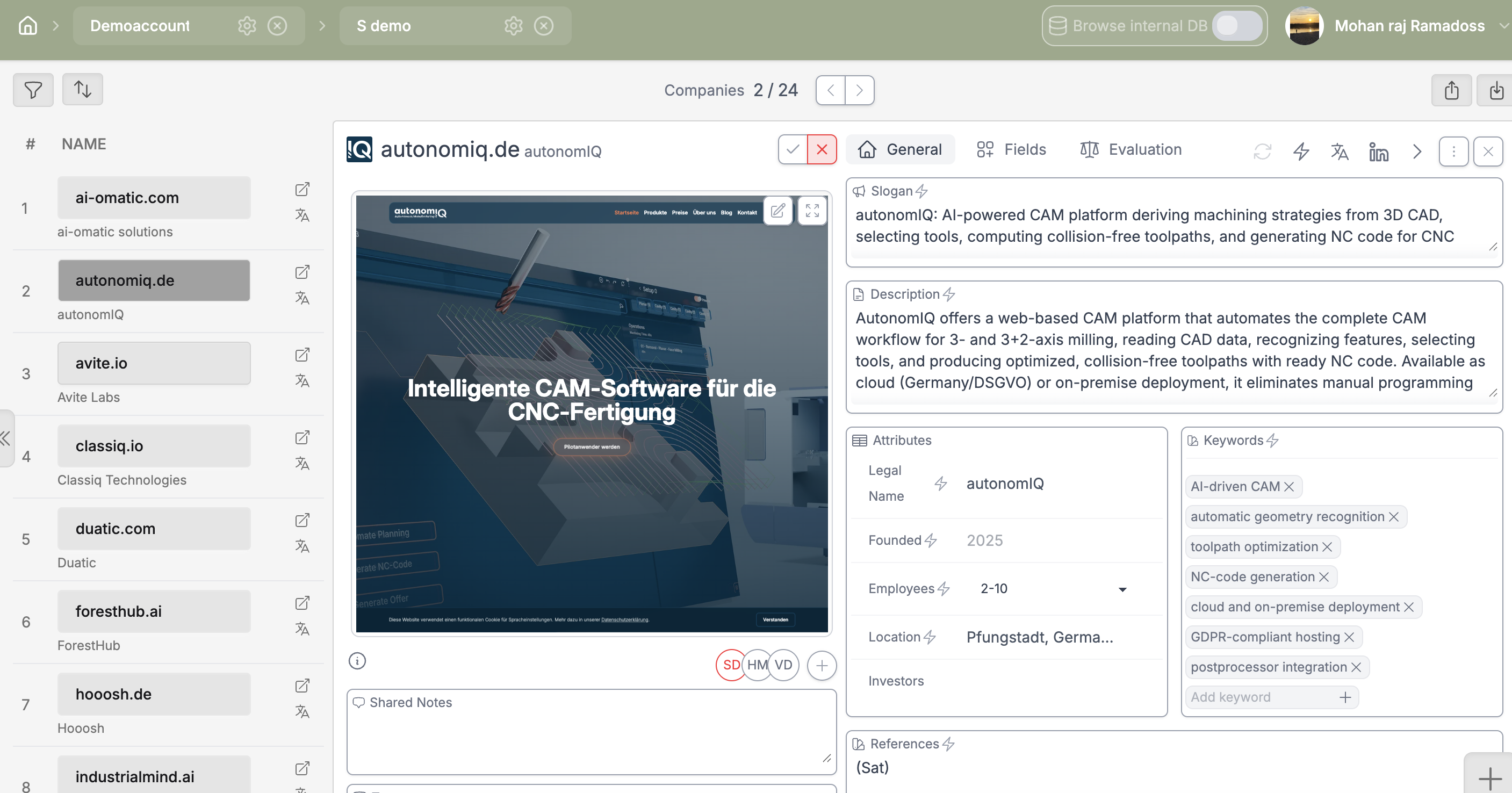1512x793 pixels.
Task: Click the Founded 2025 field
Action: point(984,540)
